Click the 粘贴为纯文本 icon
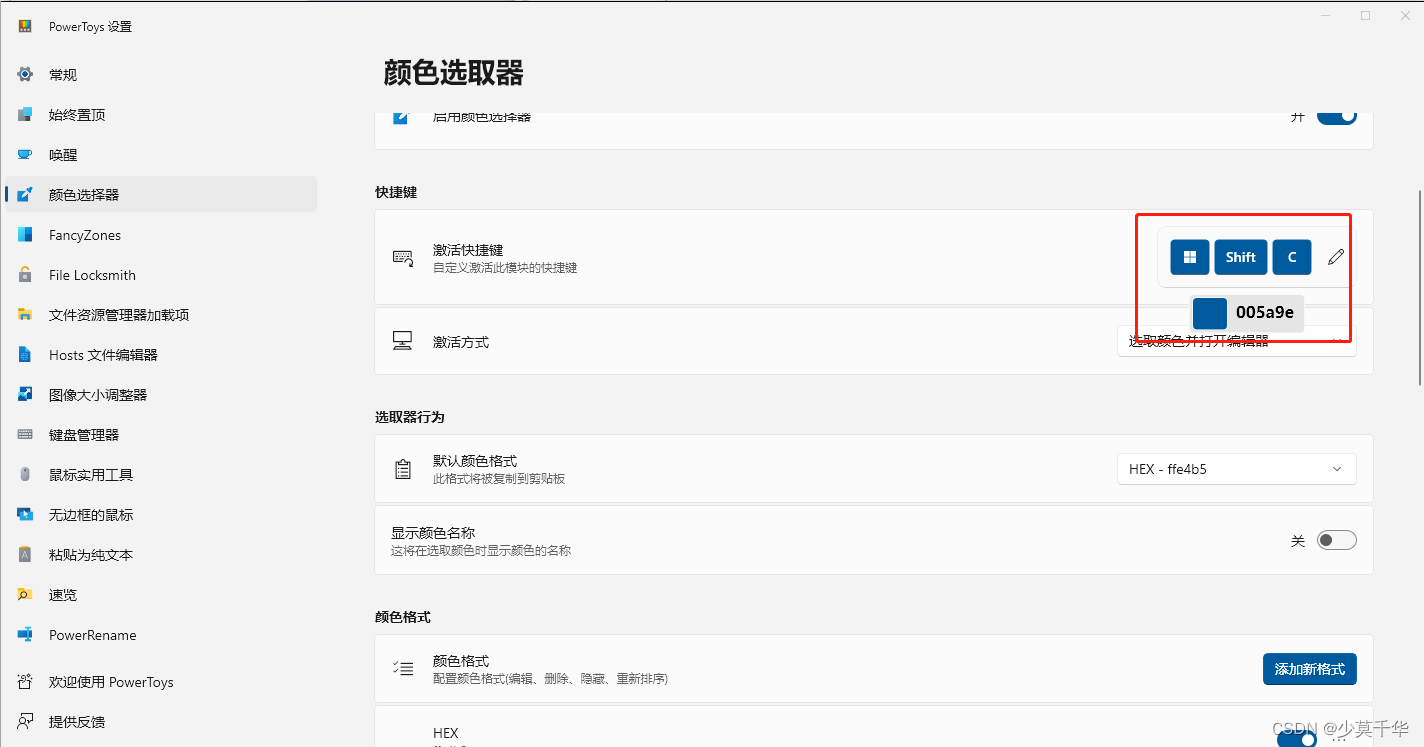The height and width of the screenshot is (747, 1424). (x=26, y=555)
